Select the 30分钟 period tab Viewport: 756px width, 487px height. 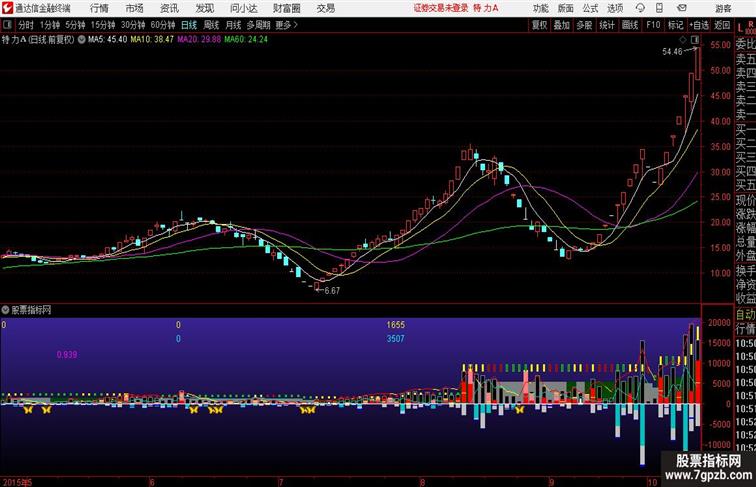[x=133, y=25]
